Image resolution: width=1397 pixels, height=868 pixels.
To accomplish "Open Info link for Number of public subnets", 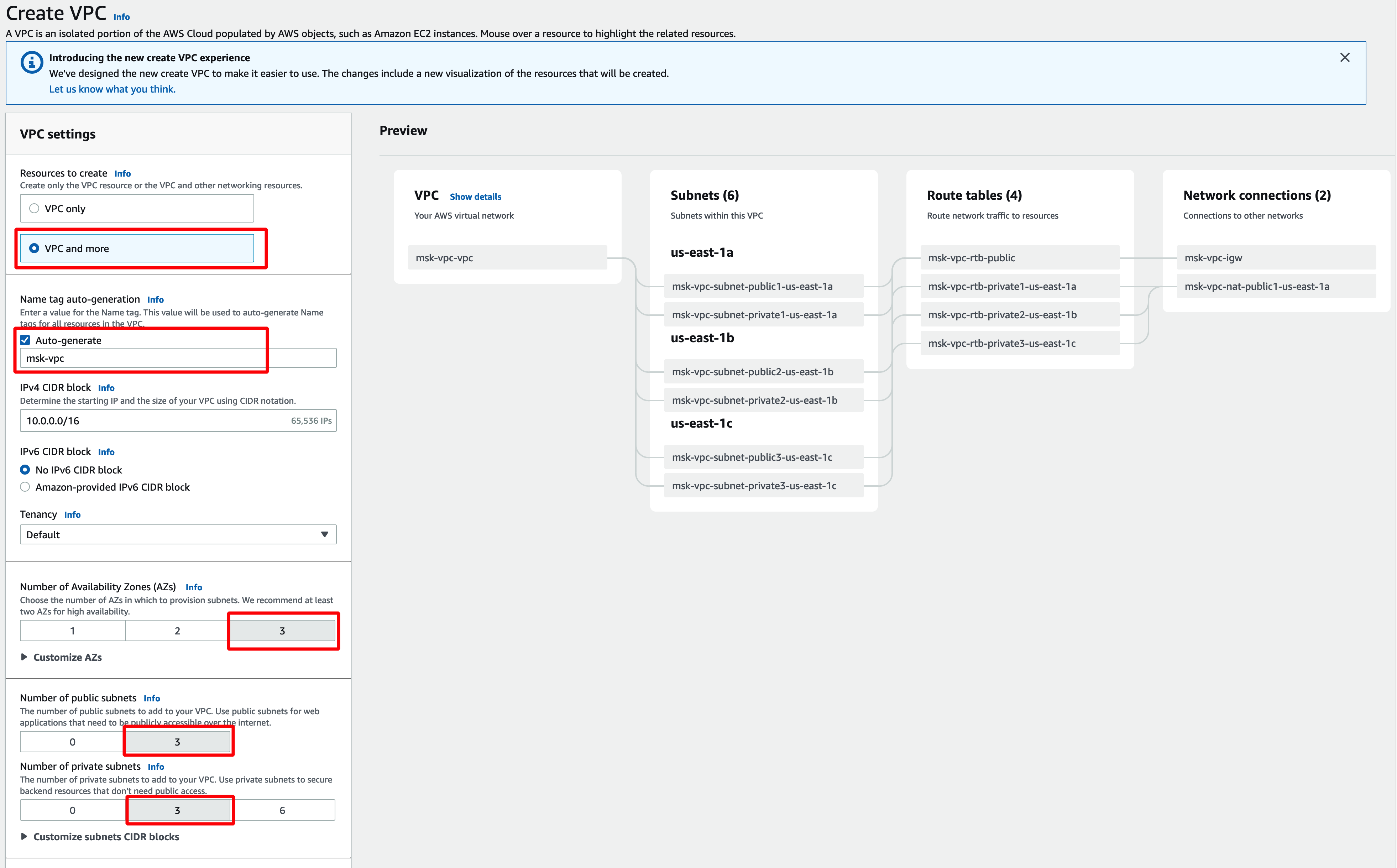I will [x=152, y=698].
